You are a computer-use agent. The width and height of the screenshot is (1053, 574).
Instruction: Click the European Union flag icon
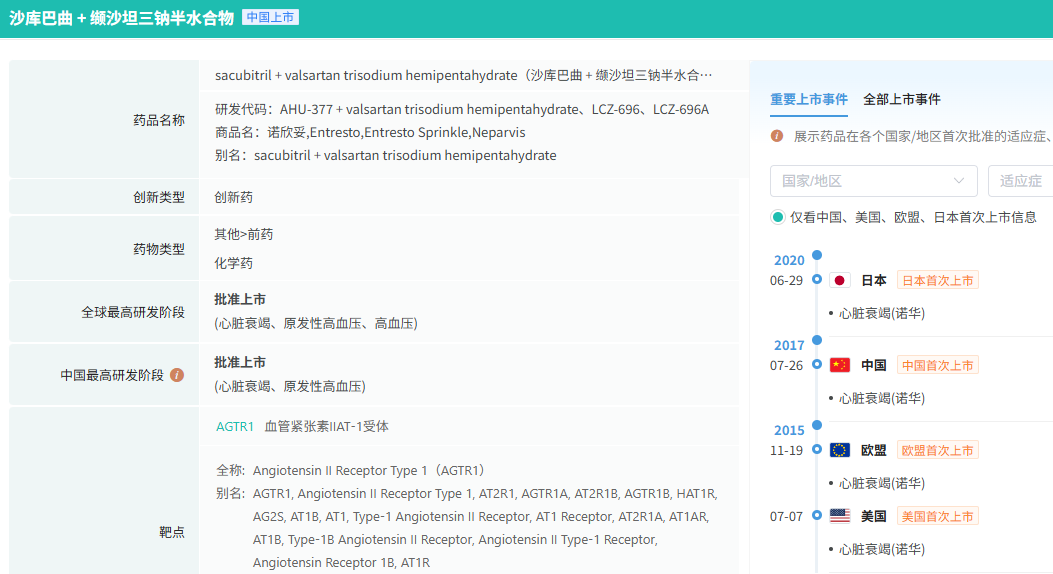(x=840, y=451)
